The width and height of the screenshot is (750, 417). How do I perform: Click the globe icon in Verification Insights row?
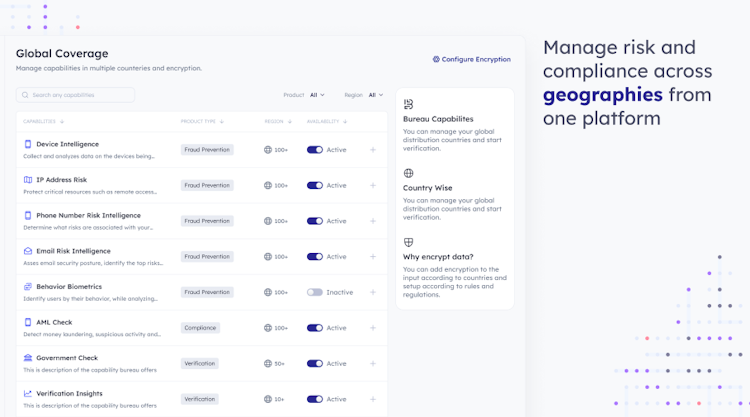tap(268, 399)
